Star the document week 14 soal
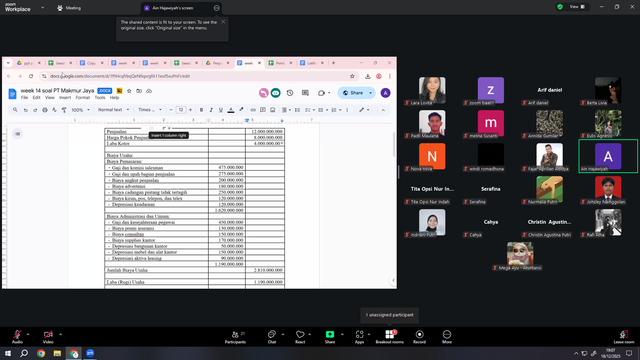The image size is (640, 360). point(129,91)
